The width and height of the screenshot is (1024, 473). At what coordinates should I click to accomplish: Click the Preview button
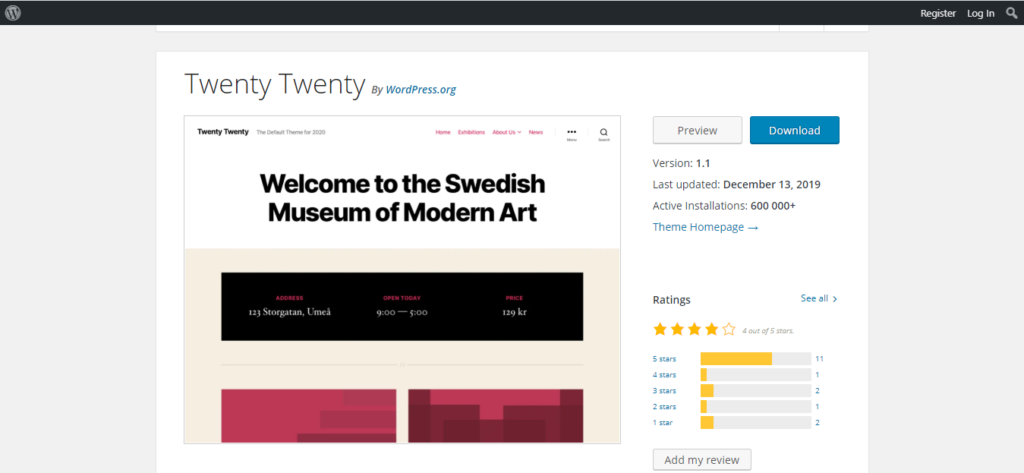click(697, 130)
